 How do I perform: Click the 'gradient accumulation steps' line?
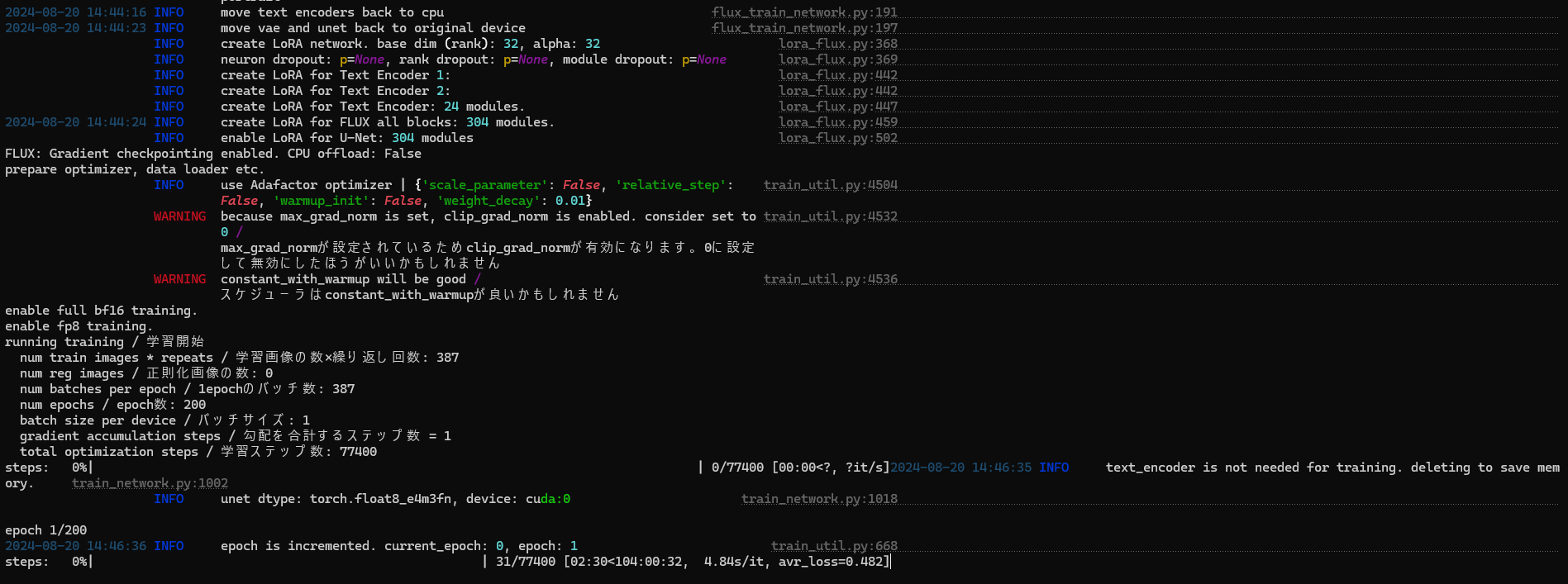[236, 436]
